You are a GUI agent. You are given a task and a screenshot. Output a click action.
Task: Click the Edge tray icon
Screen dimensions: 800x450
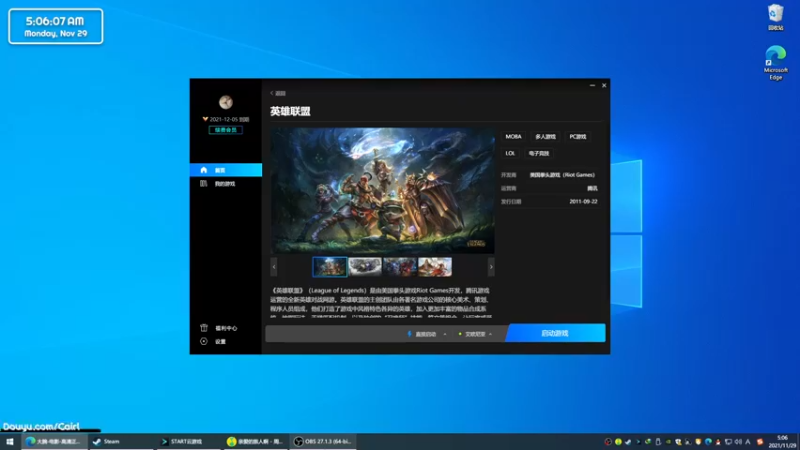[708, 442]
